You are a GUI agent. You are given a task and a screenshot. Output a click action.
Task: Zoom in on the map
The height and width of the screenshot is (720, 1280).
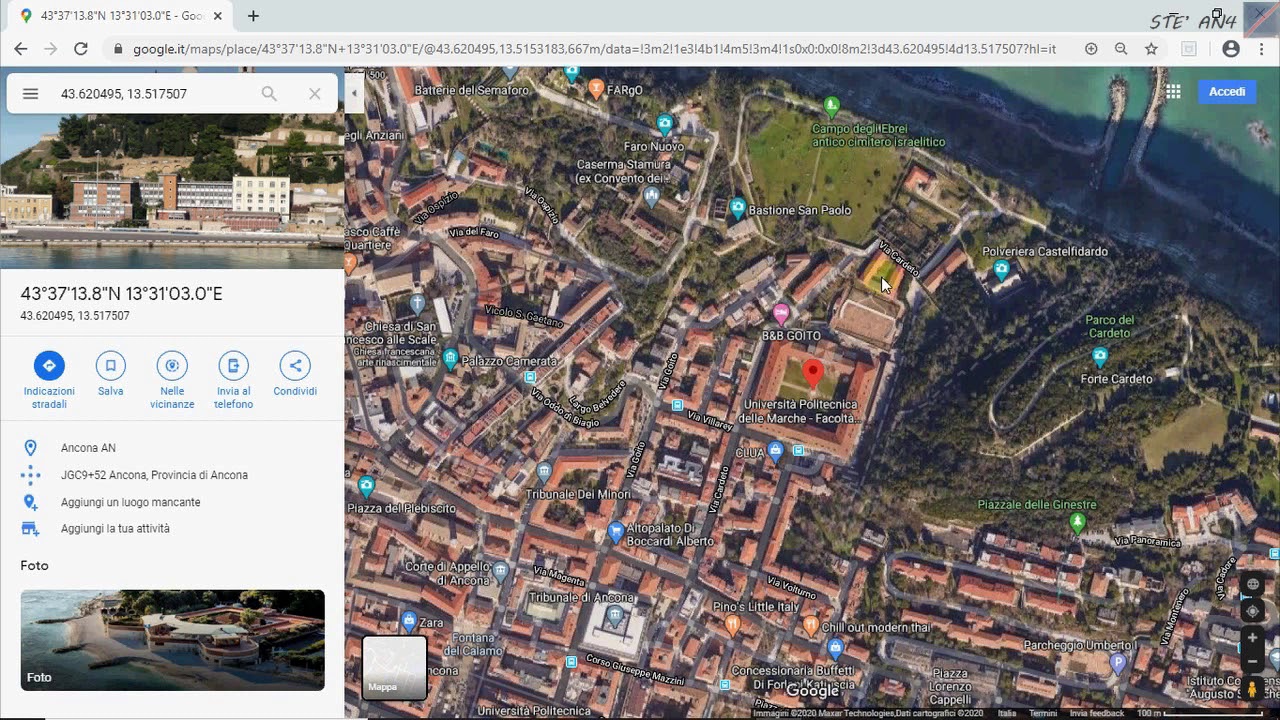(x=1252, y=638)
